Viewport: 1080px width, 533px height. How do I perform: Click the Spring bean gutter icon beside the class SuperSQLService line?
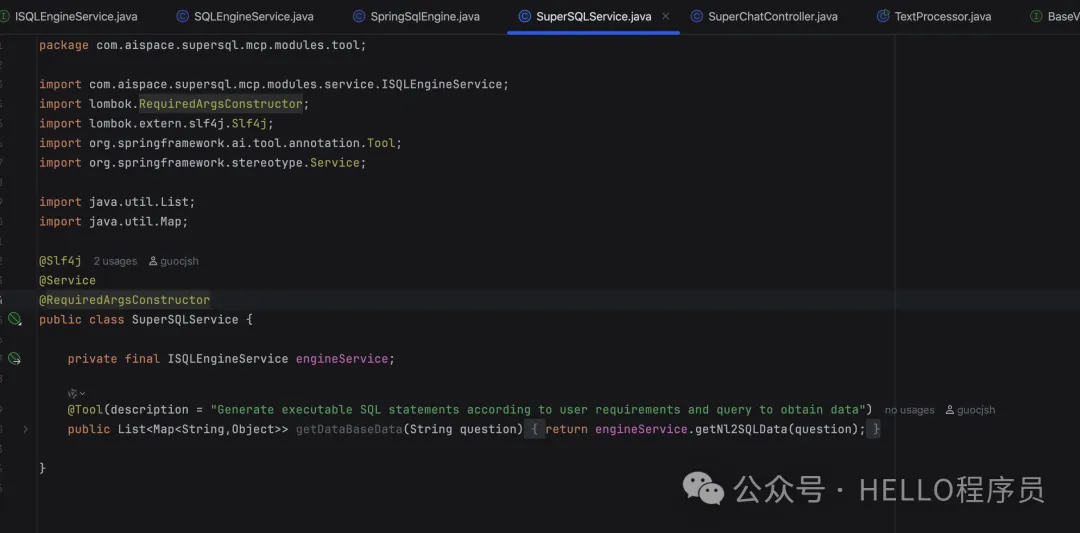point(14,320)
